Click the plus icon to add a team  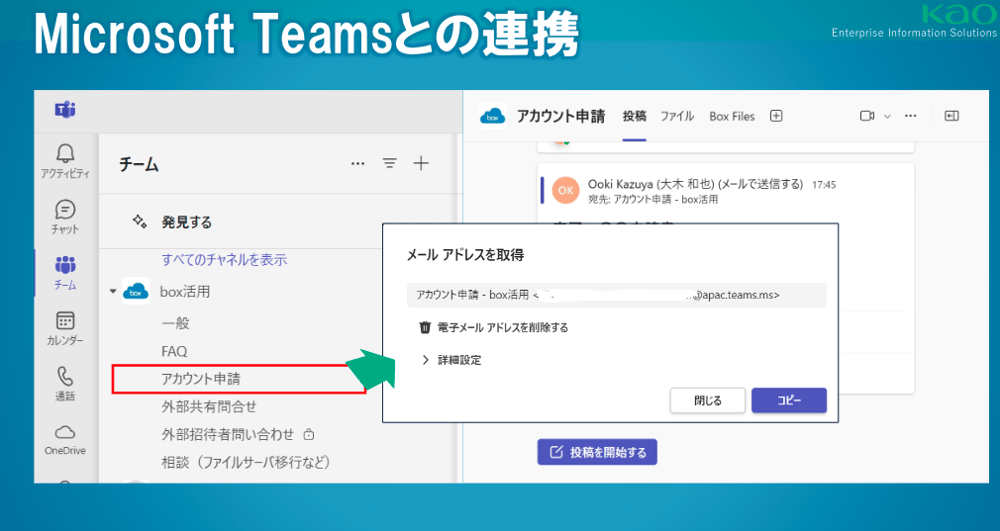pos(421,164)
